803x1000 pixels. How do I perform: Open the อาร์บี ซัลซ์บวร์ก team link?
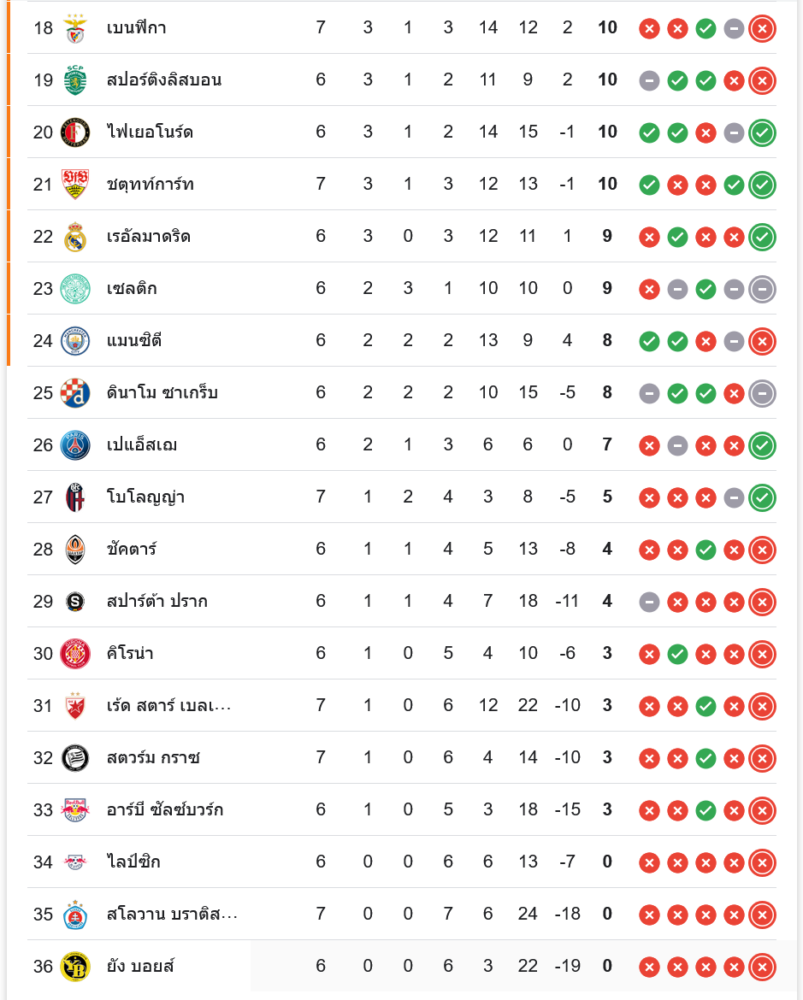pyautogui.click(x=165, y=810)
